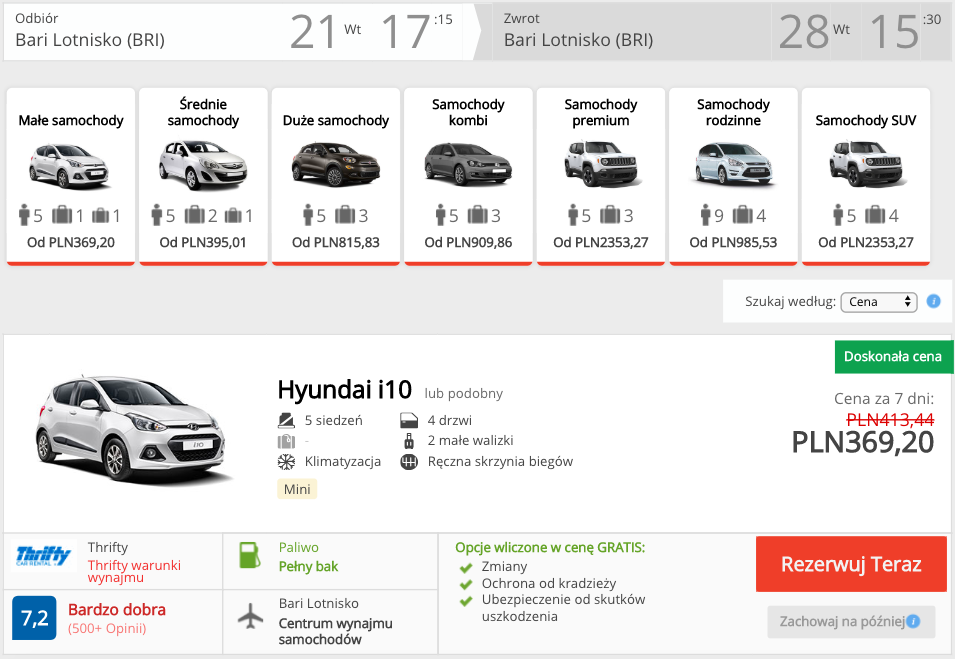Click the info icon beside the sort dropdown
The height and width of the screenshot is (659, 955).
pyautogui.click(x=933, y=301)
